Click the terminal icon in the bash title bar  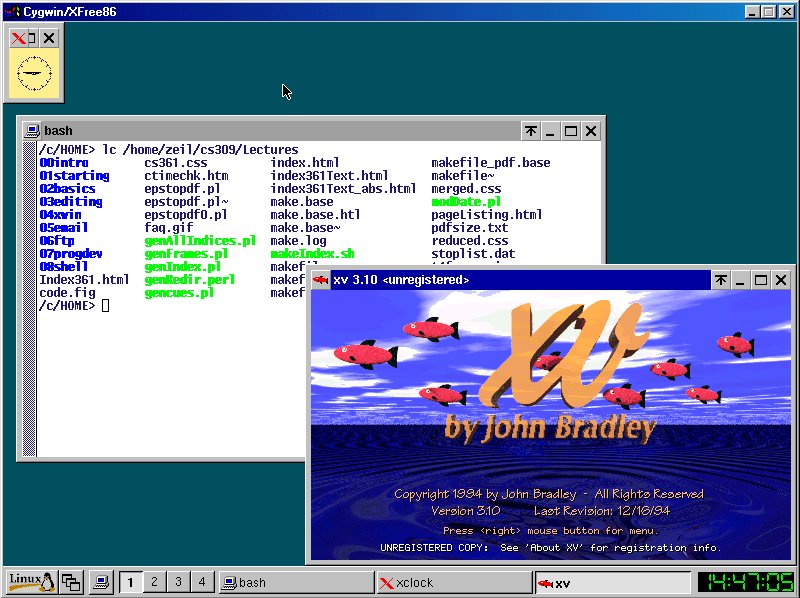point(32,130)
